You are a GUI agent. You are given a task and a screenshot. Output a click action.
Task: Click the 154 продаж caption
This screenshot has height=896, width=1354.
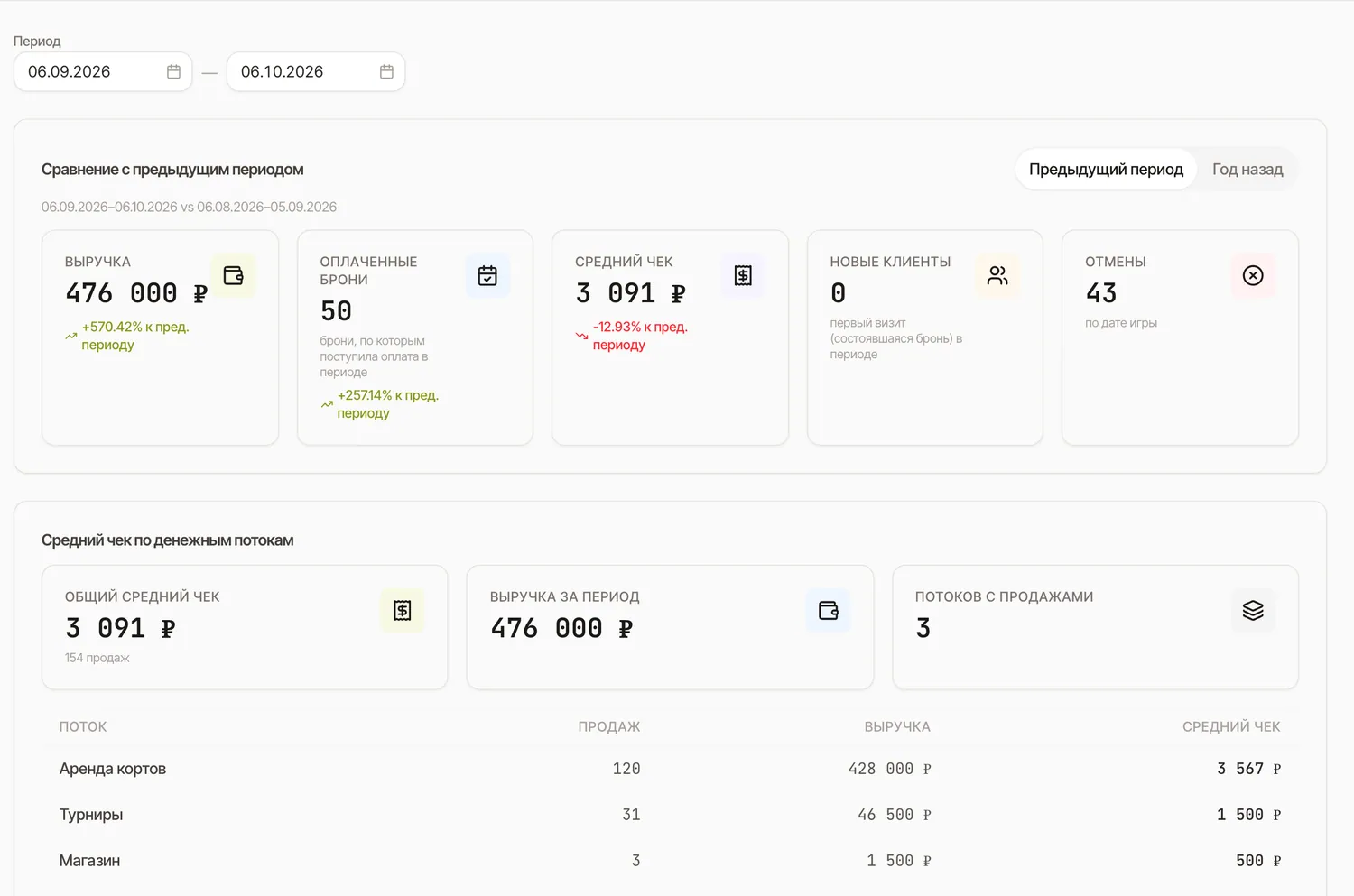[97, 658]
